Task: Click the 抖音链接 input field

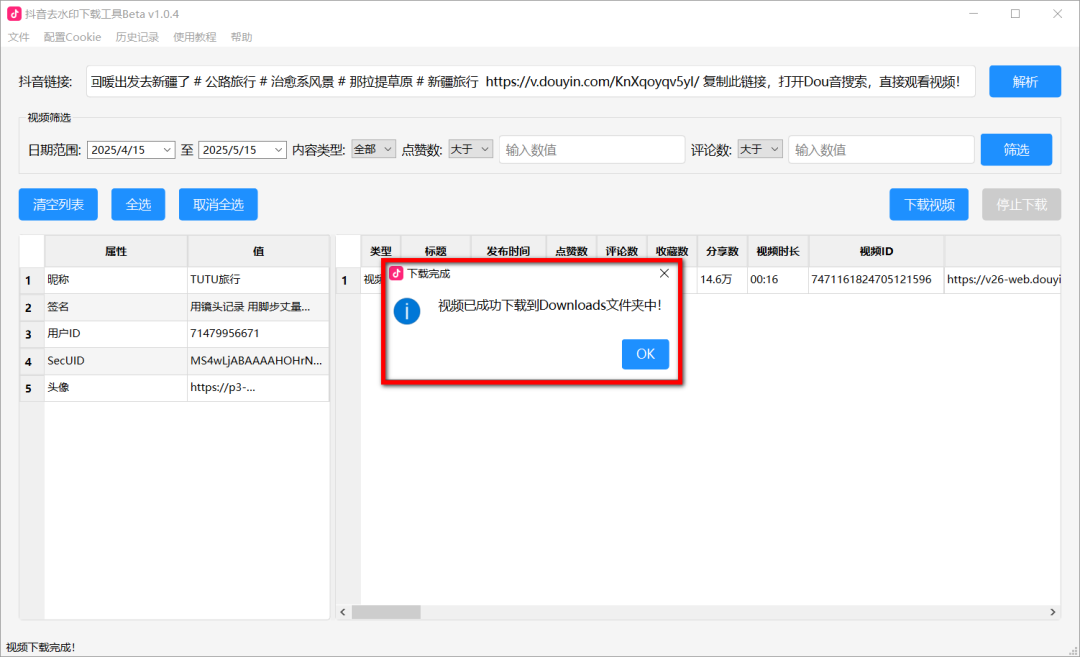Action: click(530, 82)
